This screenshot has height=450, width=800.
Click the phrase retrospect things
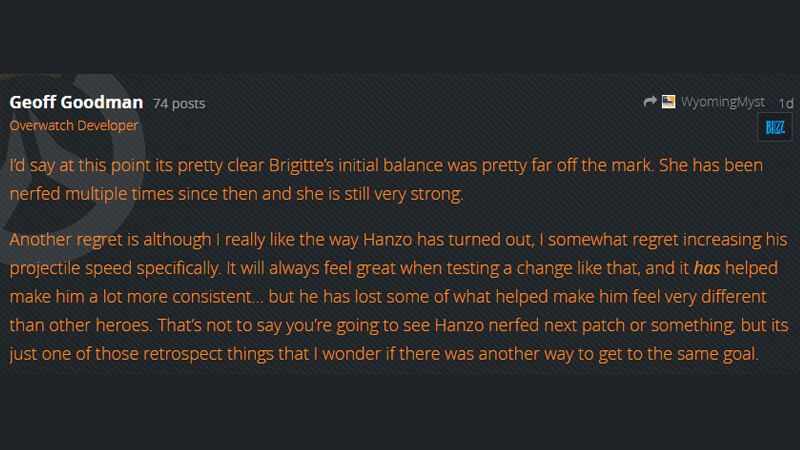click(208, 354)
